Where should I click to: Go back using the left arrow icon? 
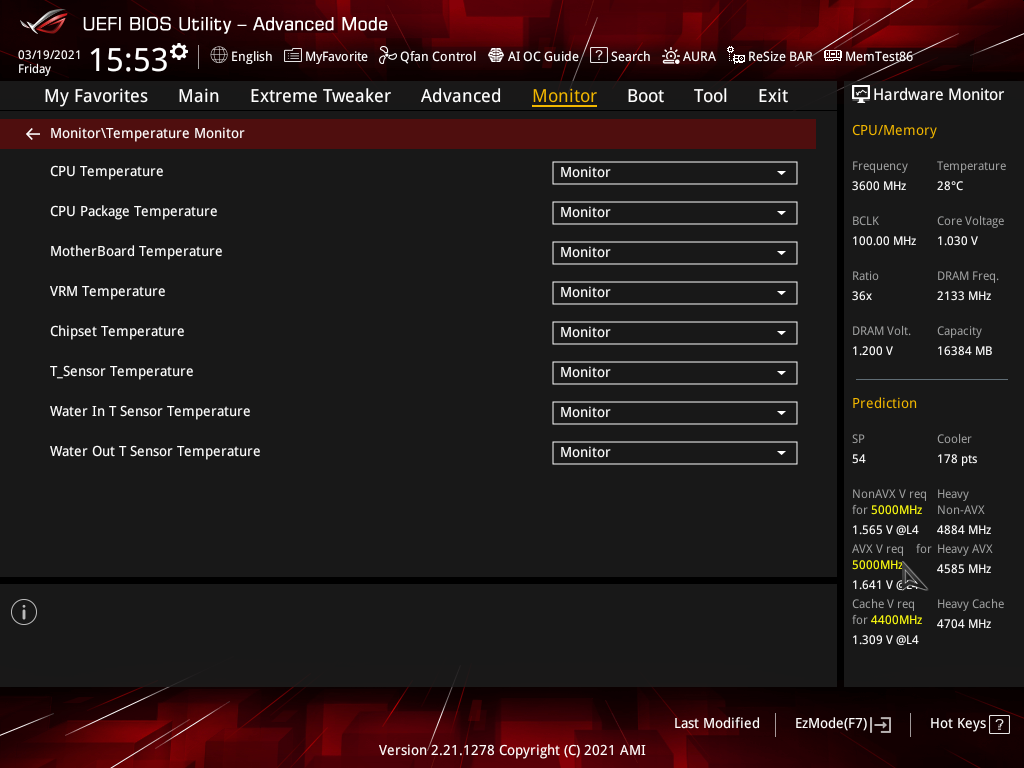(x=33, y=134)
